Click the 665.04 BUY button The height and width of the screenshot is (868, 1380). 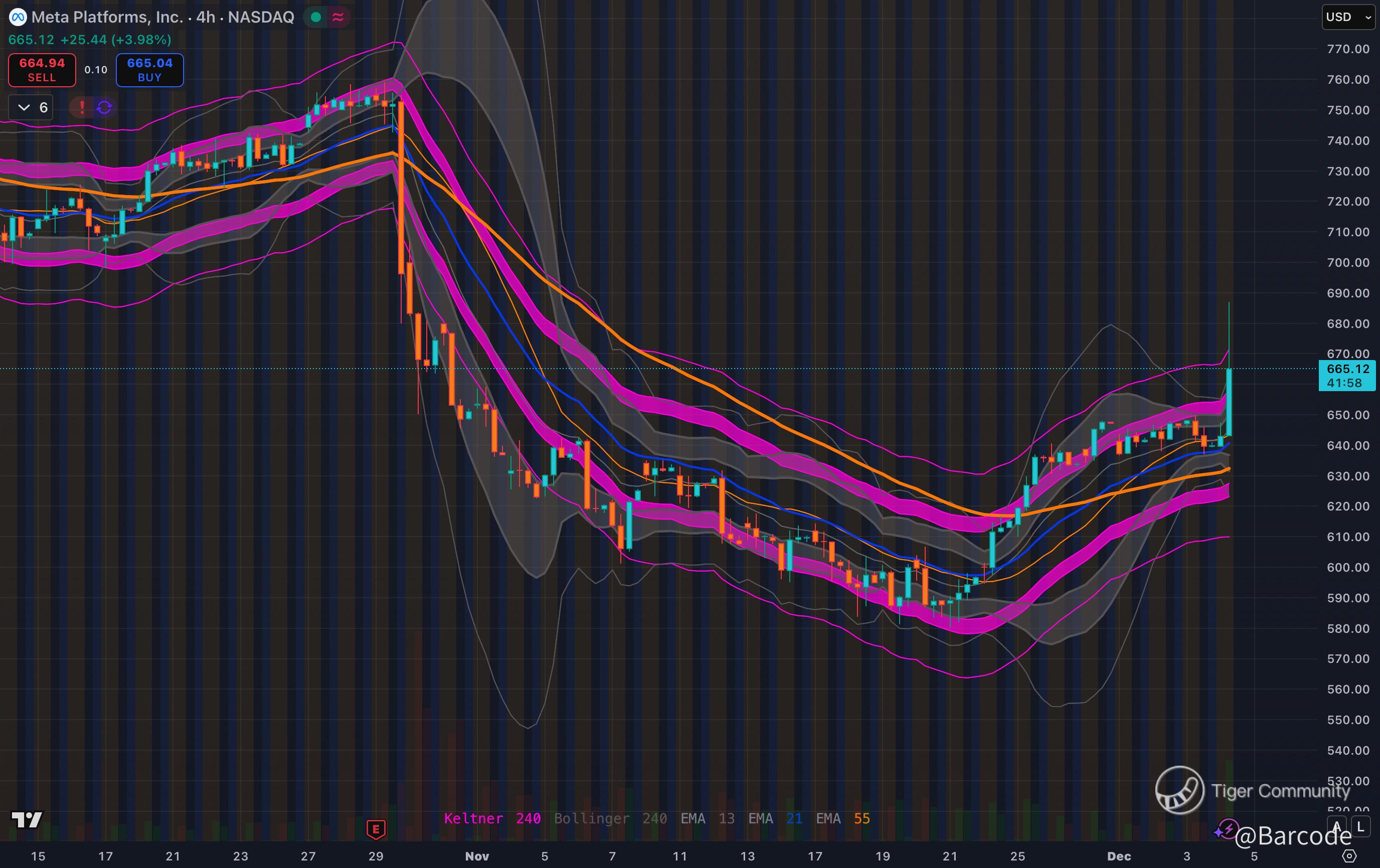(x=149, y=70)
